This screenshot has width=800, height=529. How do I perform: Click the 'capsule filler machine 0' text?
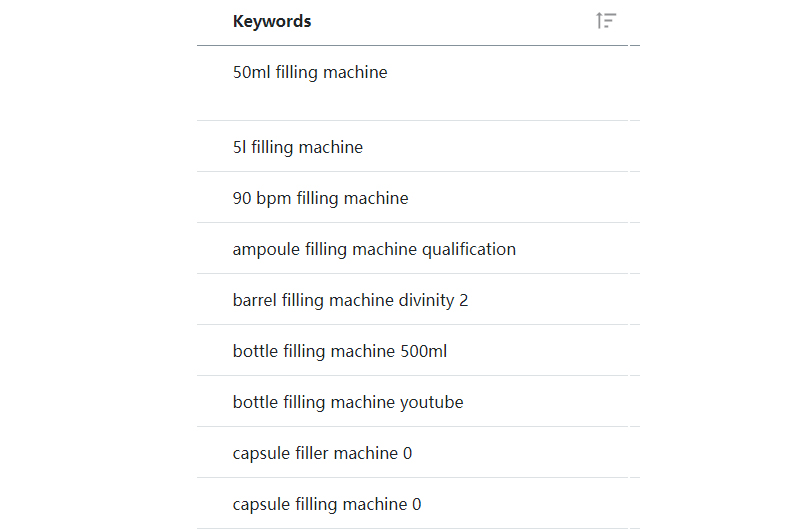pyautogui.click(x=322, y=453)
